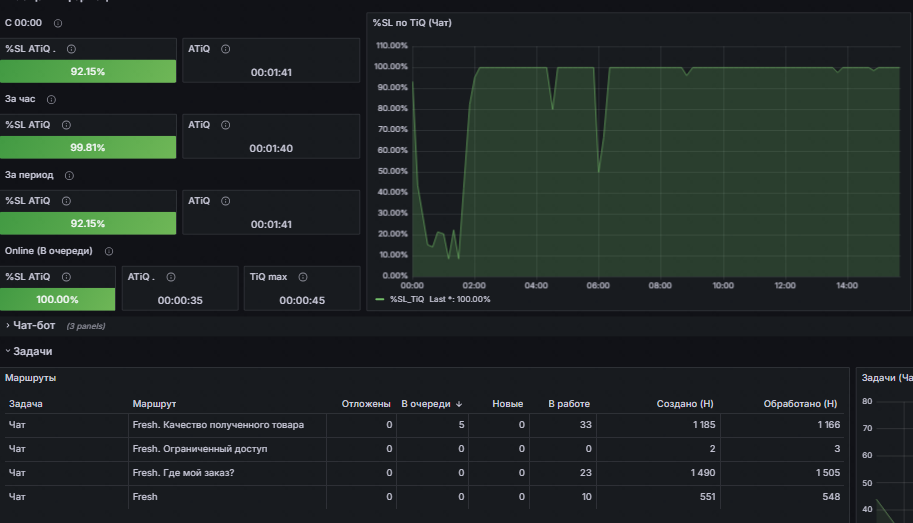Click the sort arrow in "В очереди" column

pos(459,404)
